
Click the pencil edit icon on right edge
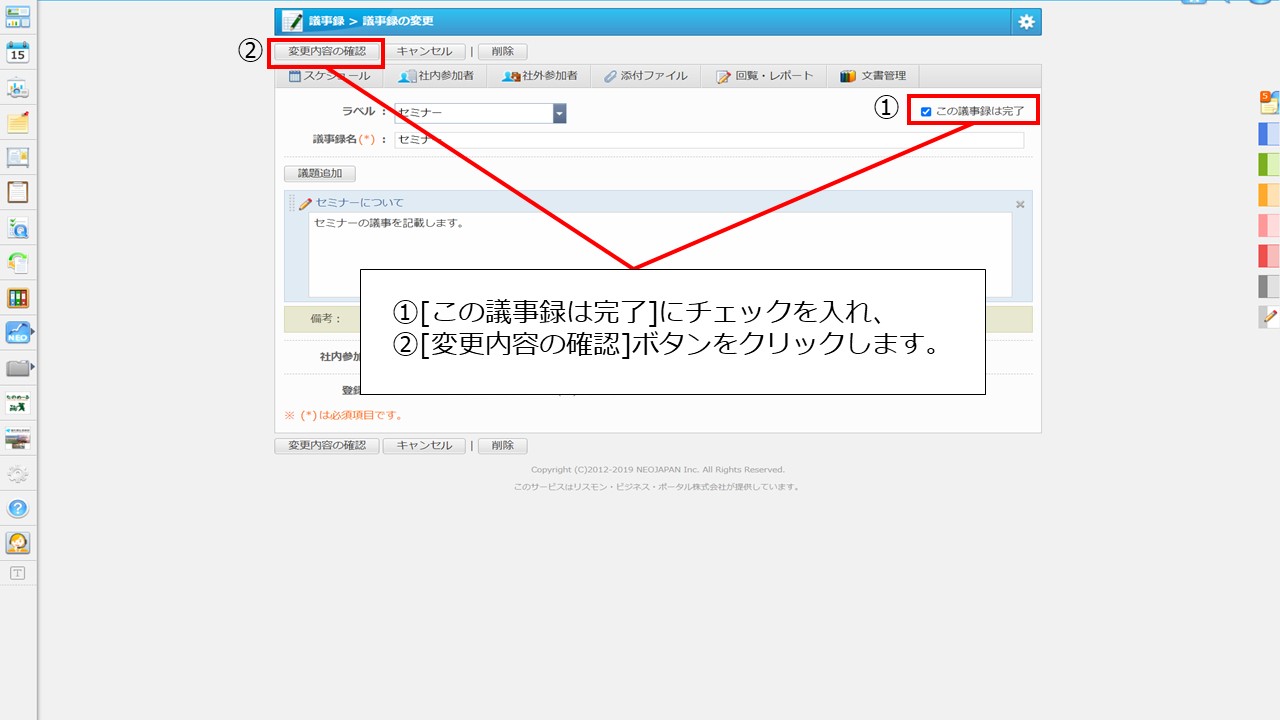[x=1269, y=317]
